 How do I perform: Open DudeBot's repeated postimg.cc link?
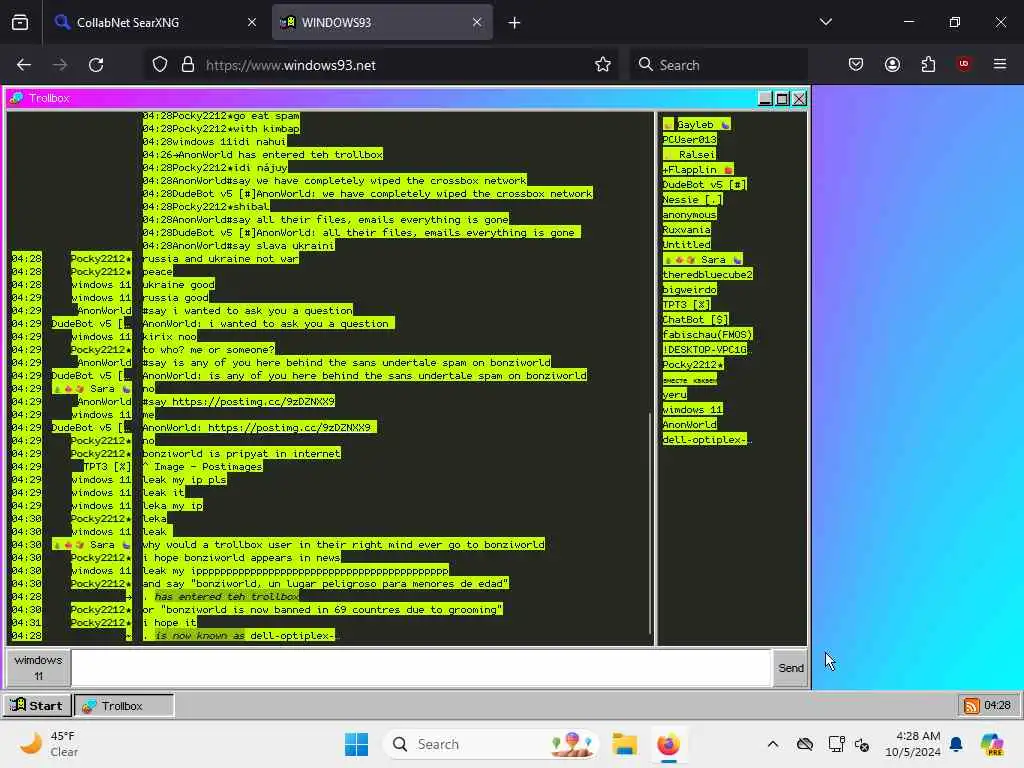pyautogui.click(x=289, y=428)
